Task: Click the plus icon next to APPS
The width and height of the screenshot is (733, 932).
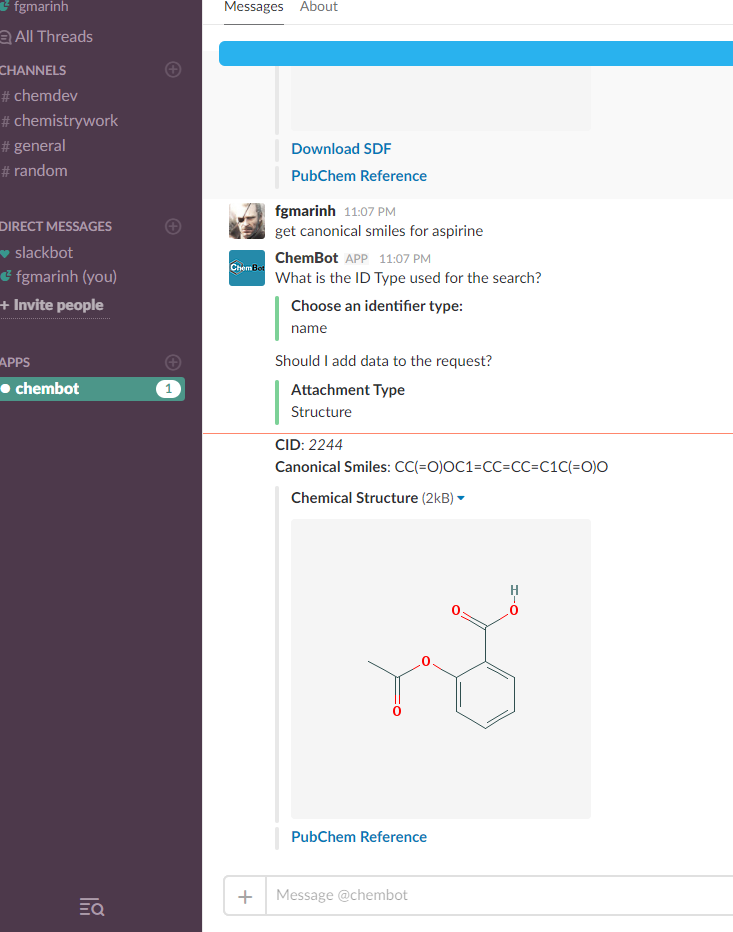Action: click(x=172, y=362)
